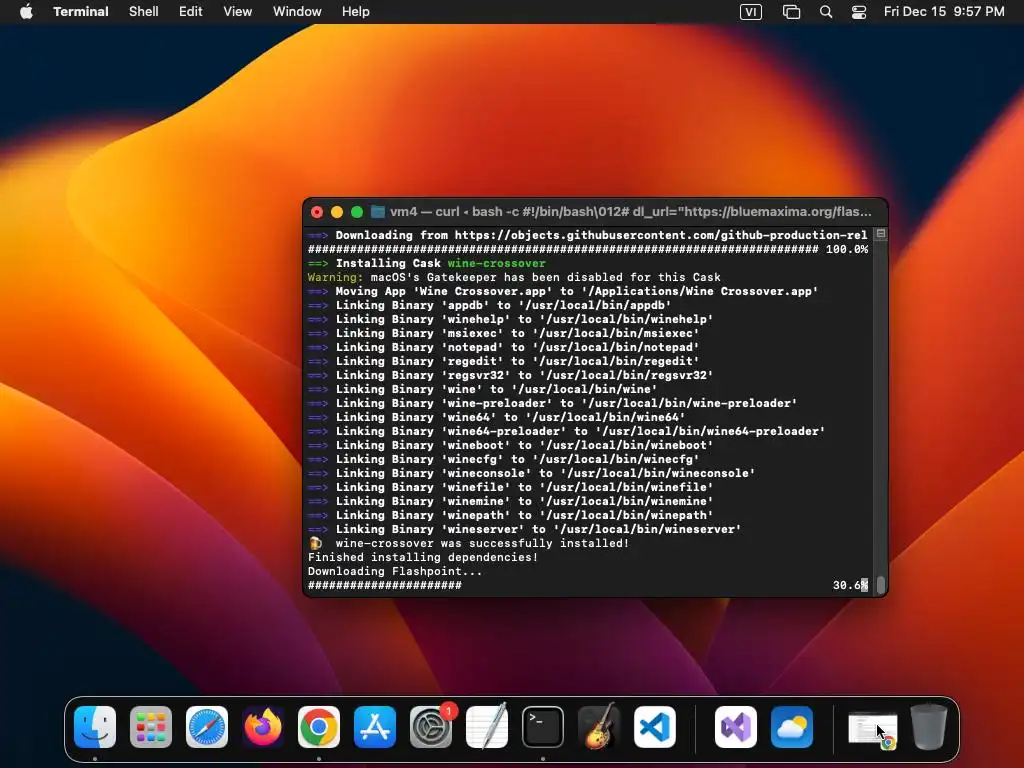
Task: Click the green 'wine-crossover' cask name
Action: (496, 263)
